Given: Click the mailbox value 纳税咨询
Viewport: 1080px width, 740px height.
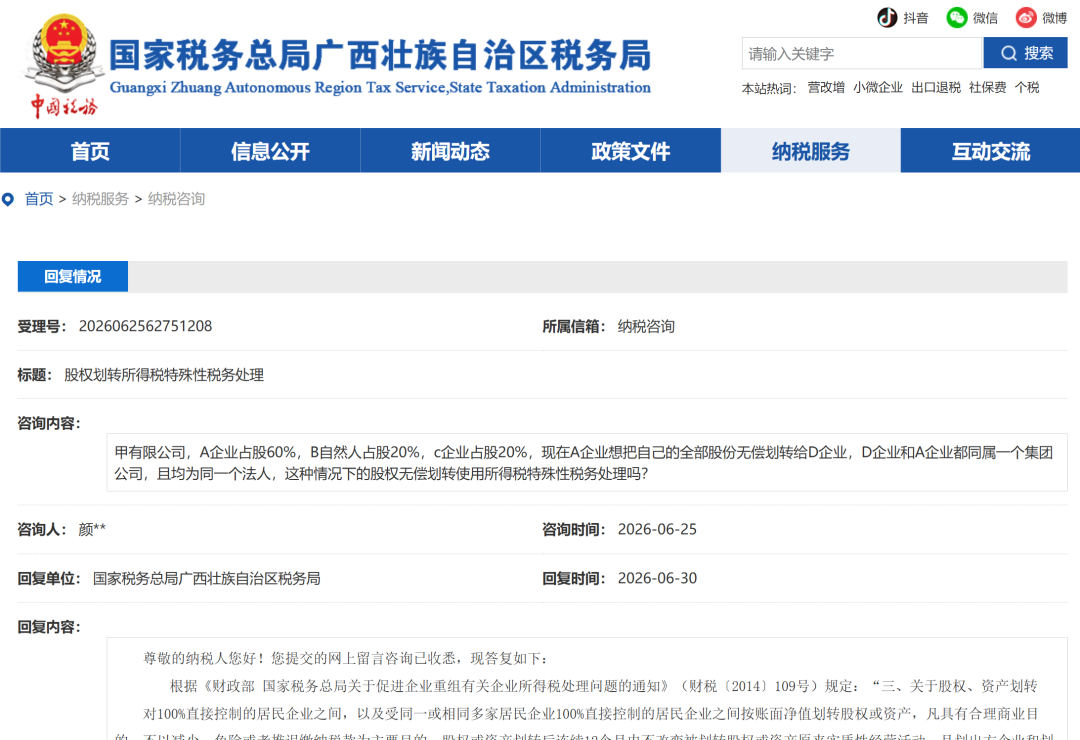Looking at the screenshot, I should (x=646, y=326).
